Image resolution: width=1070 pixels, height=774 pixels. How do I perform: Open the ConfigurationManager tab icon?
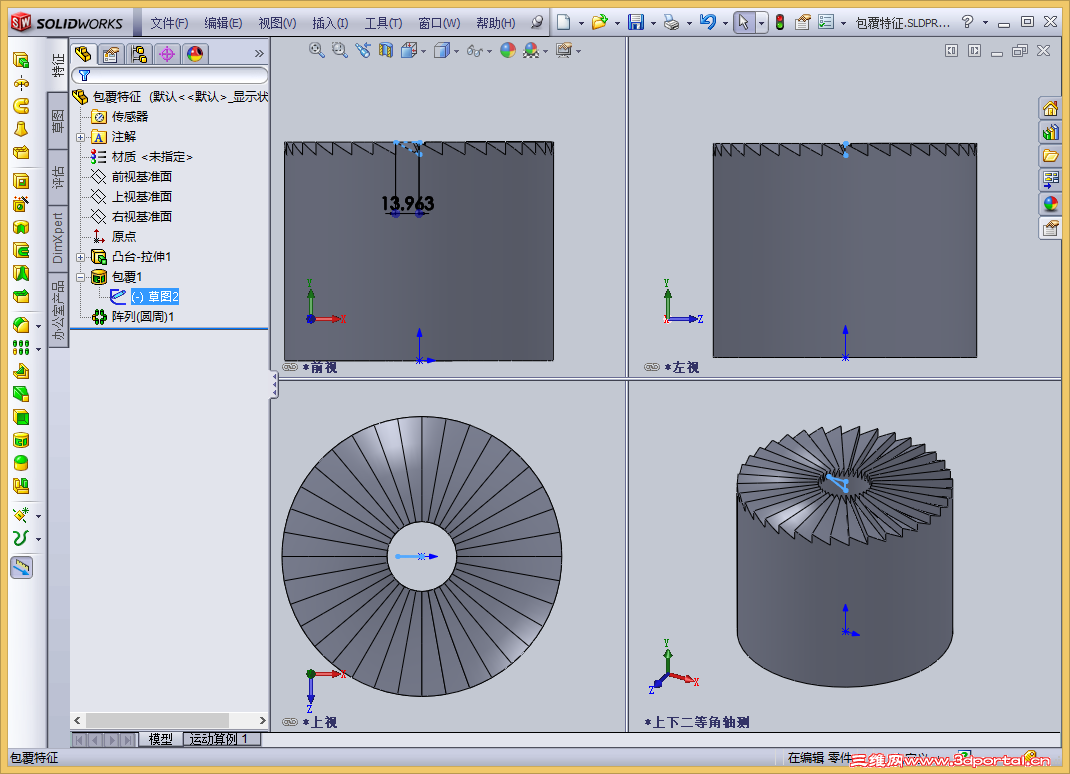point(139,54)
